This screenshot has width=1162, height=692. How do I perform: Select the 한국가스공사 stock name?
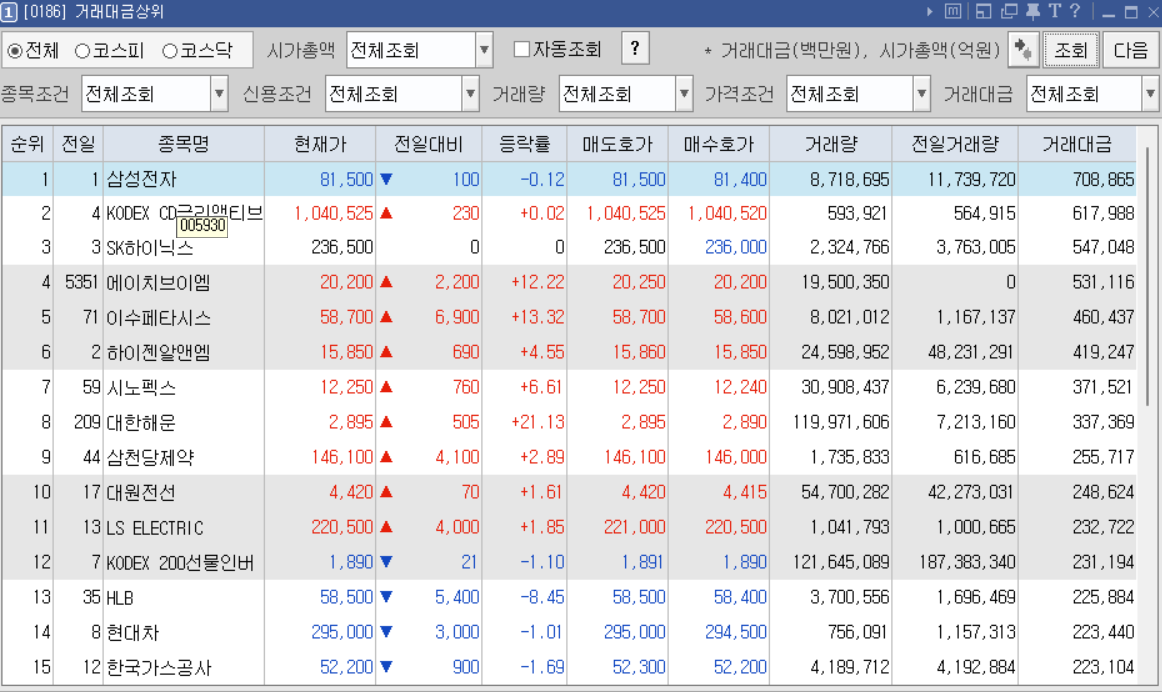tap(159, 668)
